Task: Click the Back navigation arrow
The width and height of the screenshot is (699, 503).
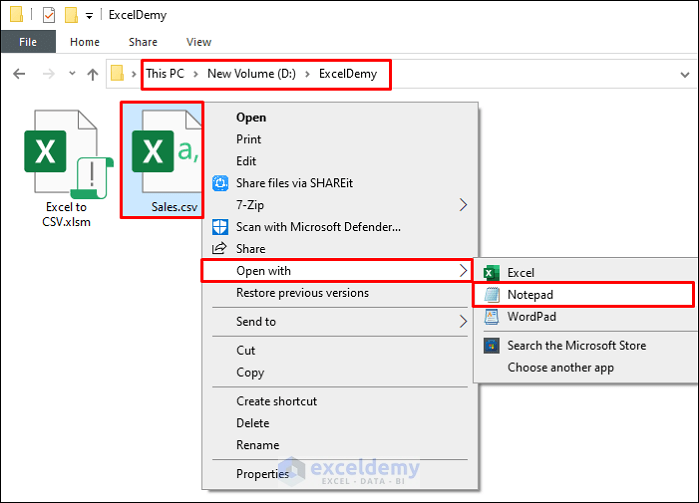Action: [x=19, y=74]
